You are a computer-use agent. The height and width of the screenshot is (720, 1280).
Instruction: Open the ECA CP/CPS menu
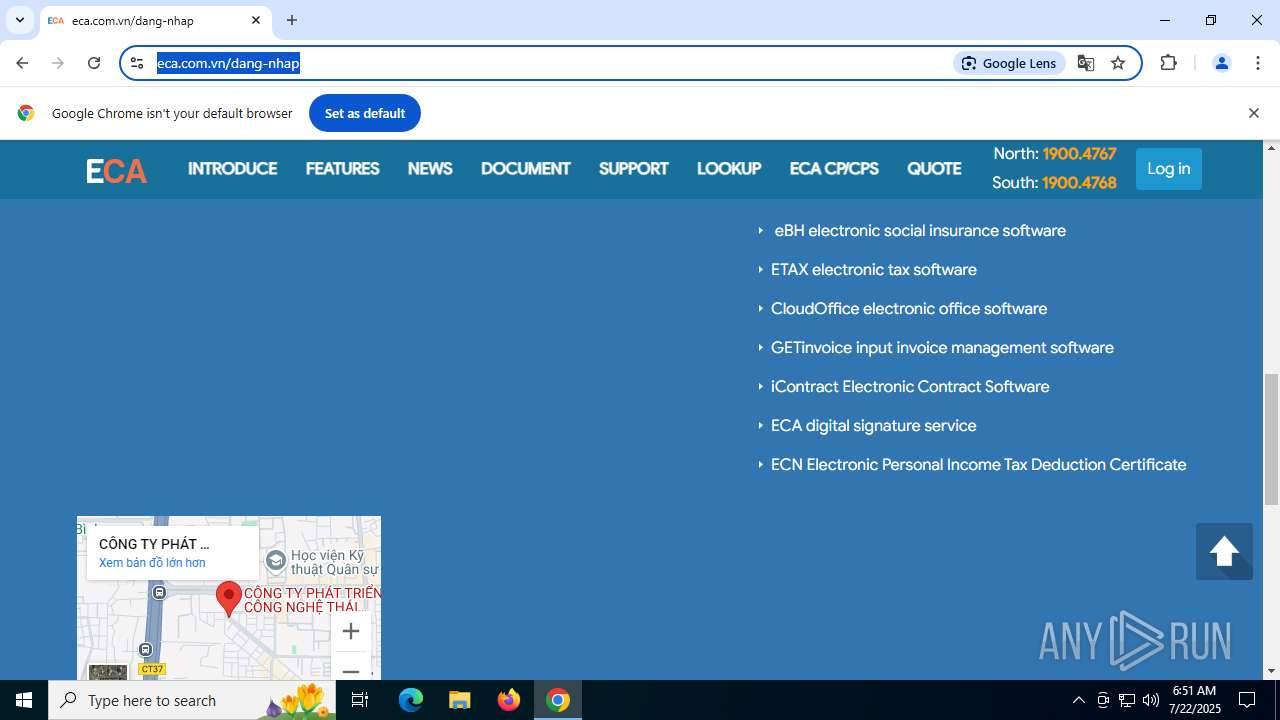pyautogui.click(x=834, y=169)
